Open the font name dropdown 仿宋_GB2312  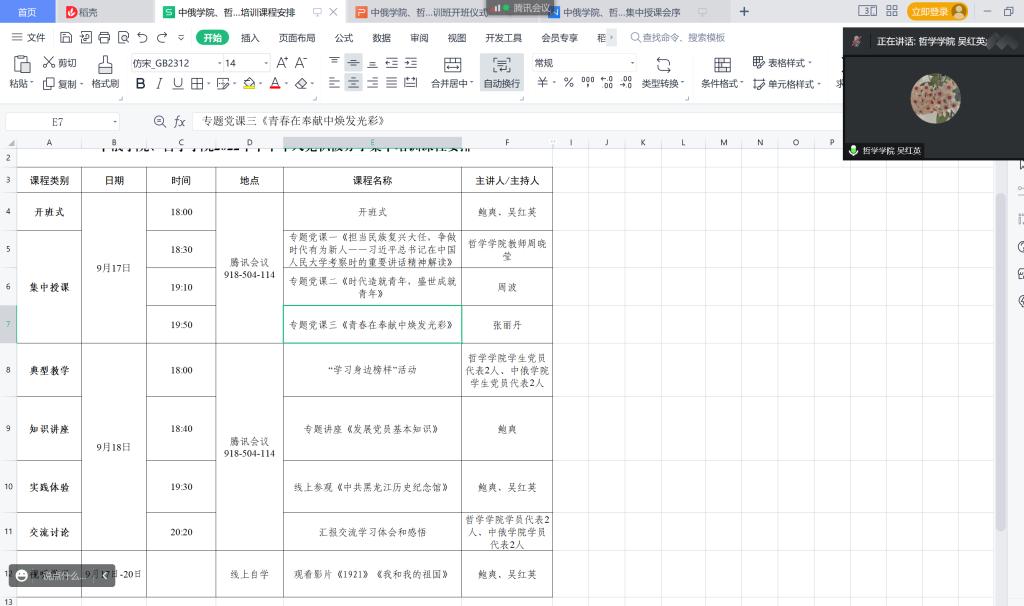pyautogui.click(x=219, y=63)
